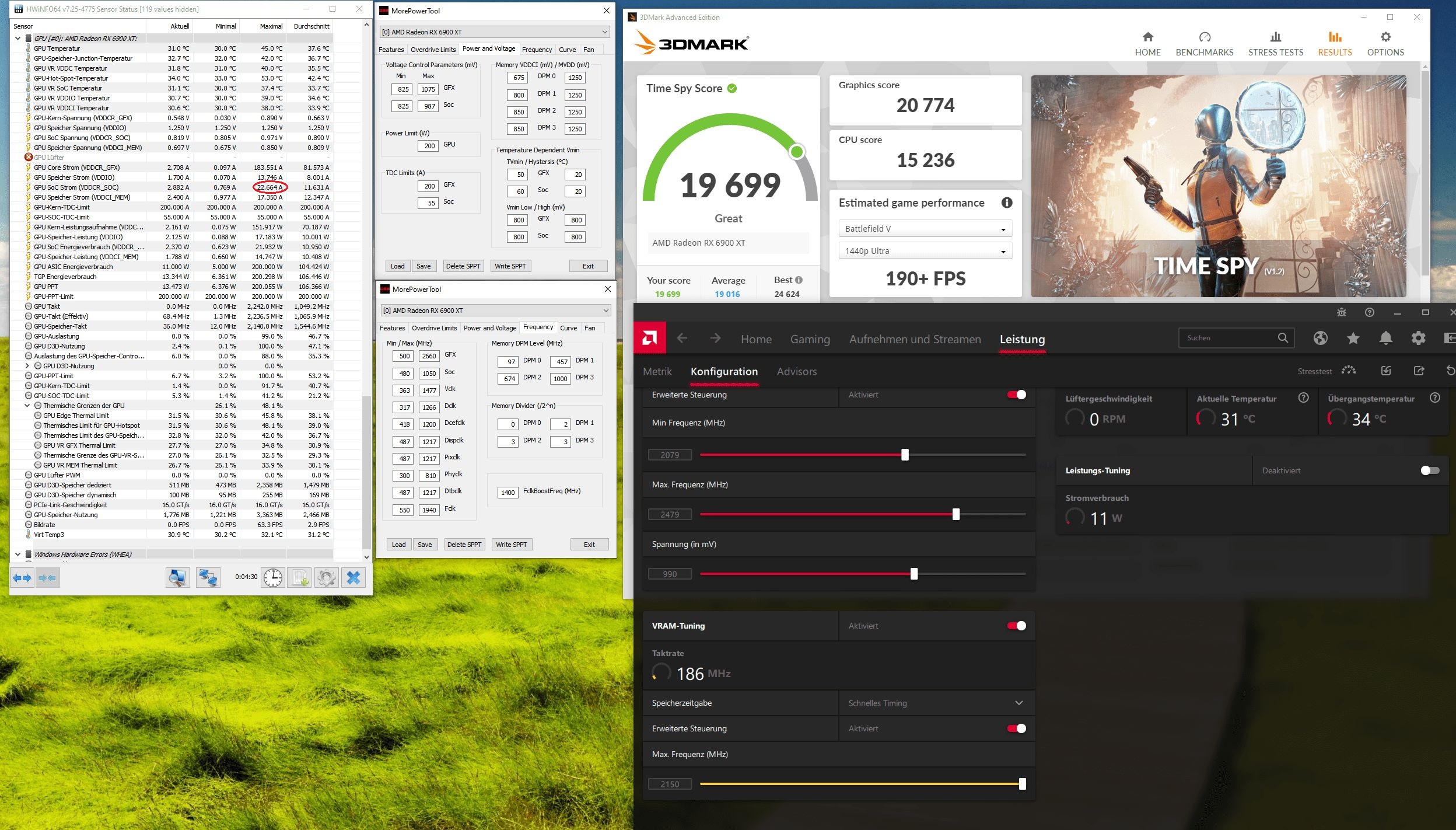The image size is (1456, 830).
Task: Click Write SPPT in upper MorePowerTool
Action: (510, 266)
